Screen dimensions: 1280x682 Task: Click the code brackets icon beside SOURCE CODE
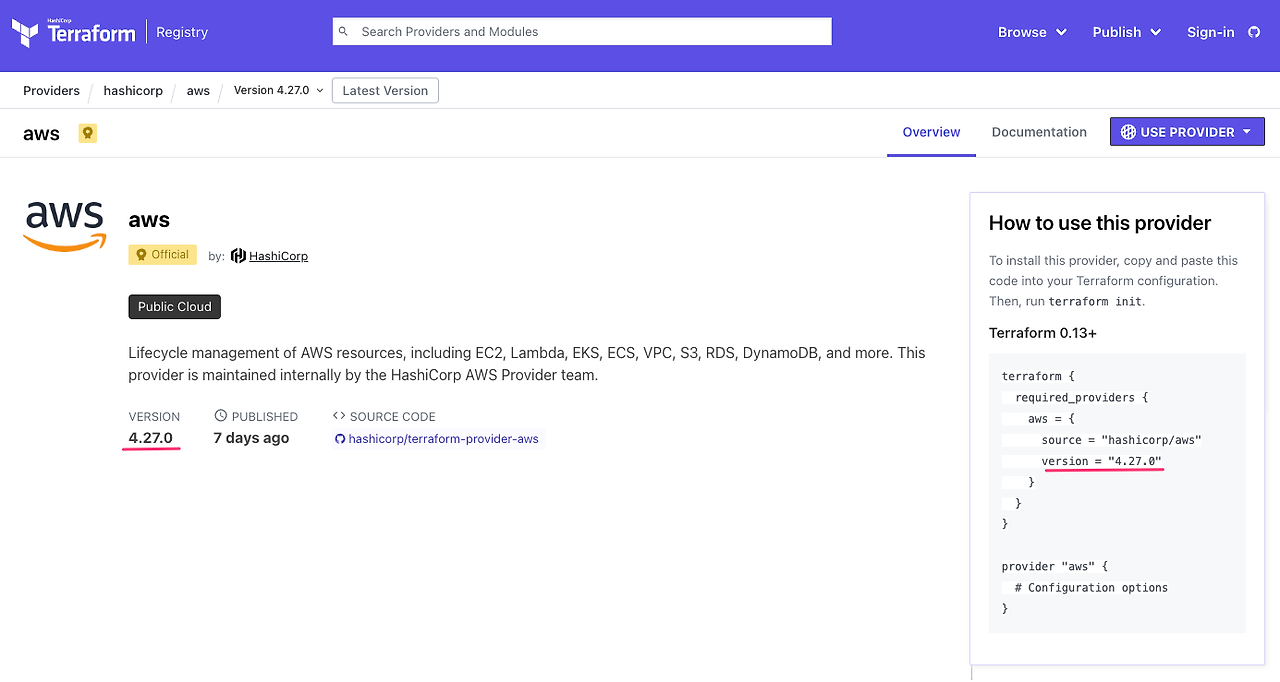click(339, 416)
